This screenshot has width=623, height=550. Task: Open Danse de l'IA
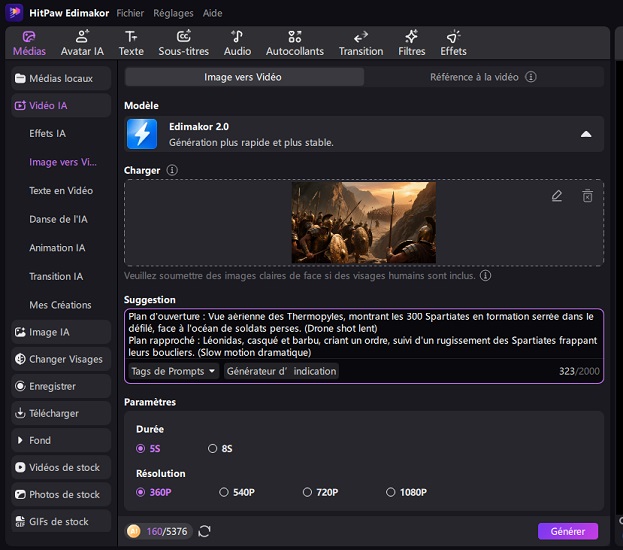pyautogui.click(x=58, y=219)
